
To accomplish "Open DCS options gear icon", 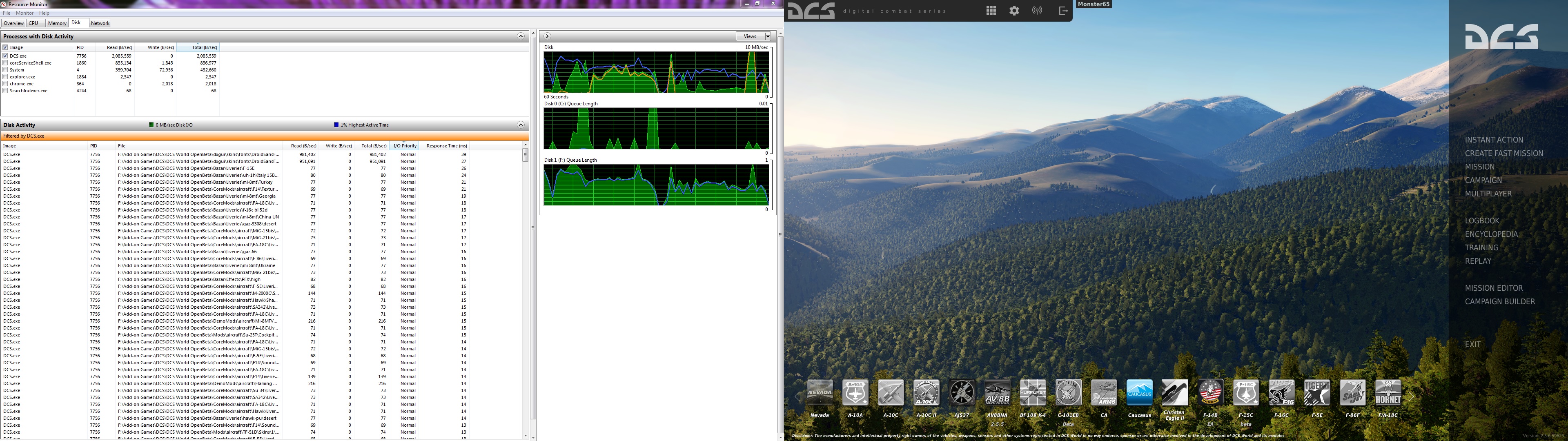I will click(x=1014, y=10).
